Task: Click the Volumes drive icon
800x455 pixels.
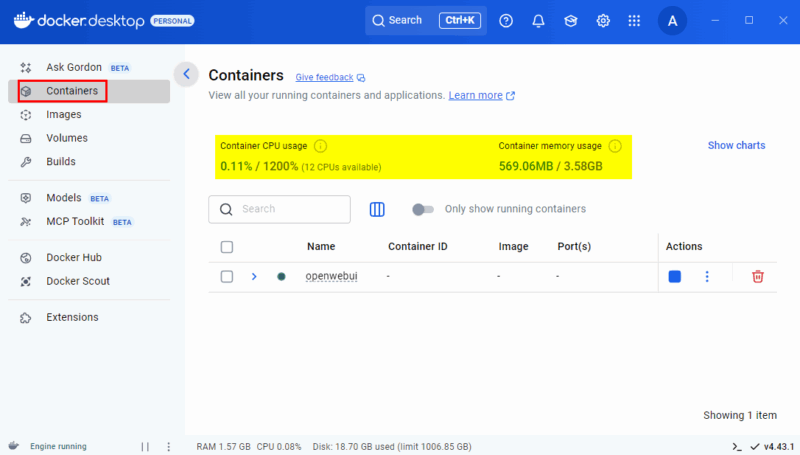Action: click(x=26, y=138)
